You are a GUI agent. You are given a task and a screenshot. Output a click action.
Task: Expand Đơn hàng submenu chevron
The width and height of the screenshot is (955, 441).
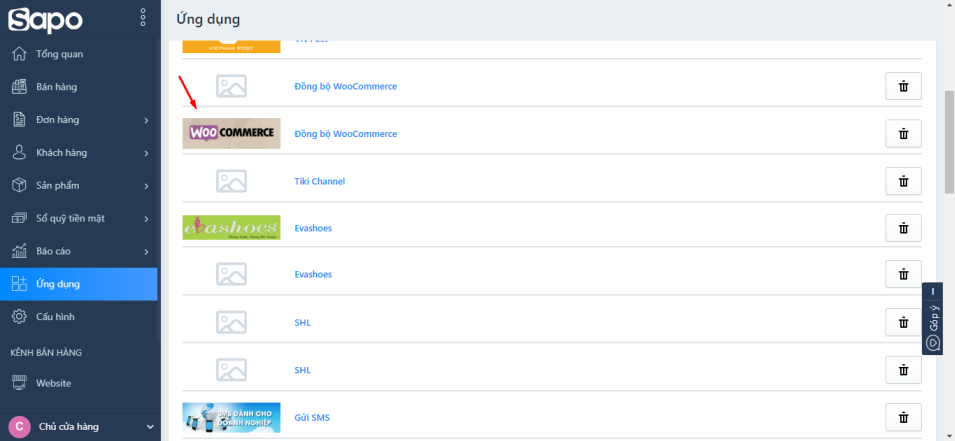click(x=146, y=121)
